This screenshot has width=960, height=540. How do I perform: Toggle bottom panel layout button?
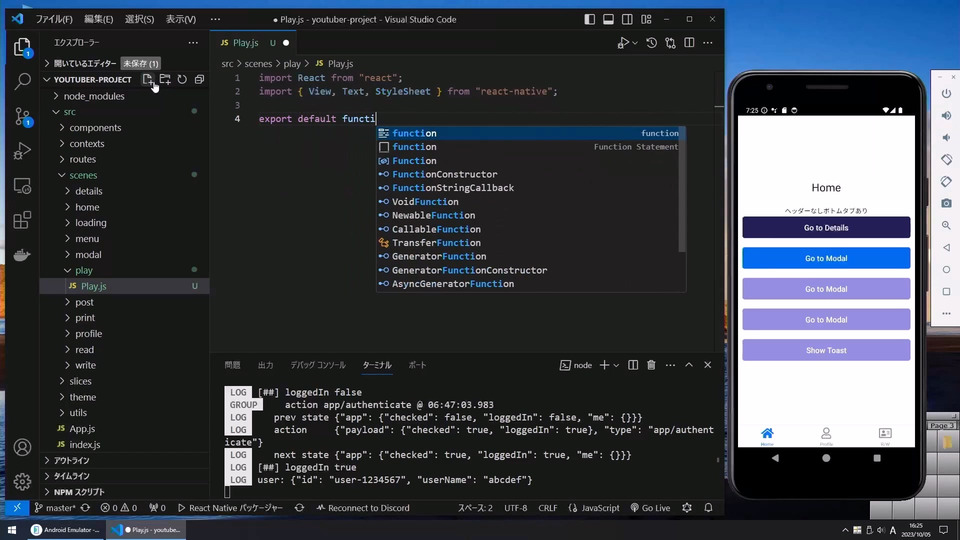pos(609,20)
